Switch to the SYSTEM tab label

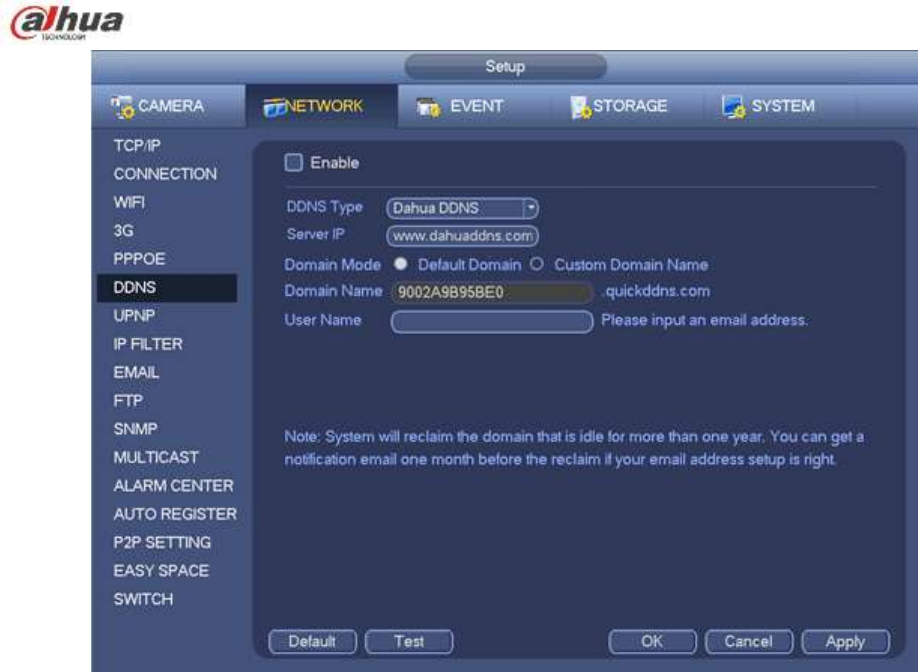tap(783, 106)
